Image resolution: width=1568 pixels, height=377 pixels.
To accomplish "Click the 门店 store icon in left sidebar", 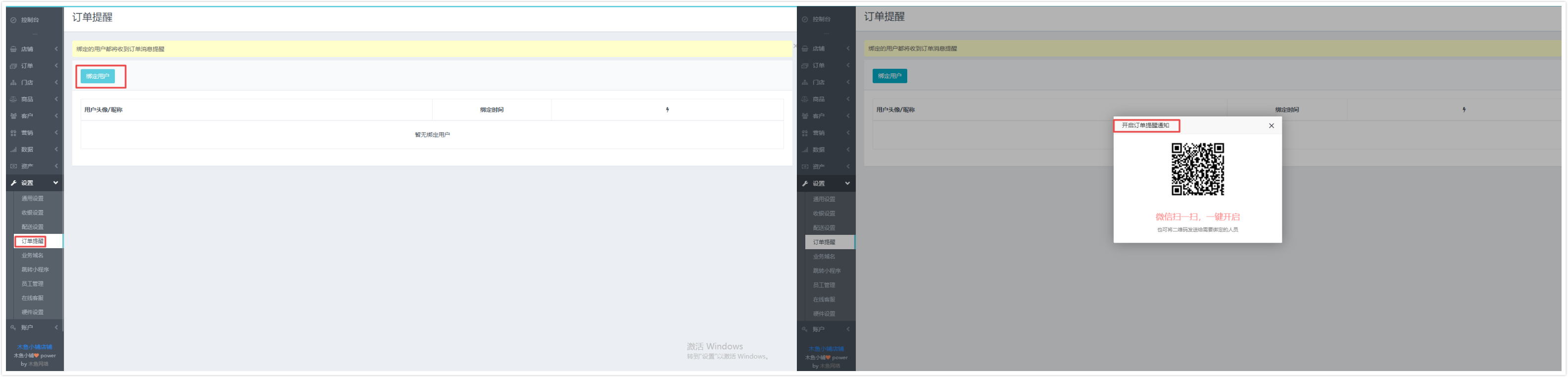I will coord(13,83).
